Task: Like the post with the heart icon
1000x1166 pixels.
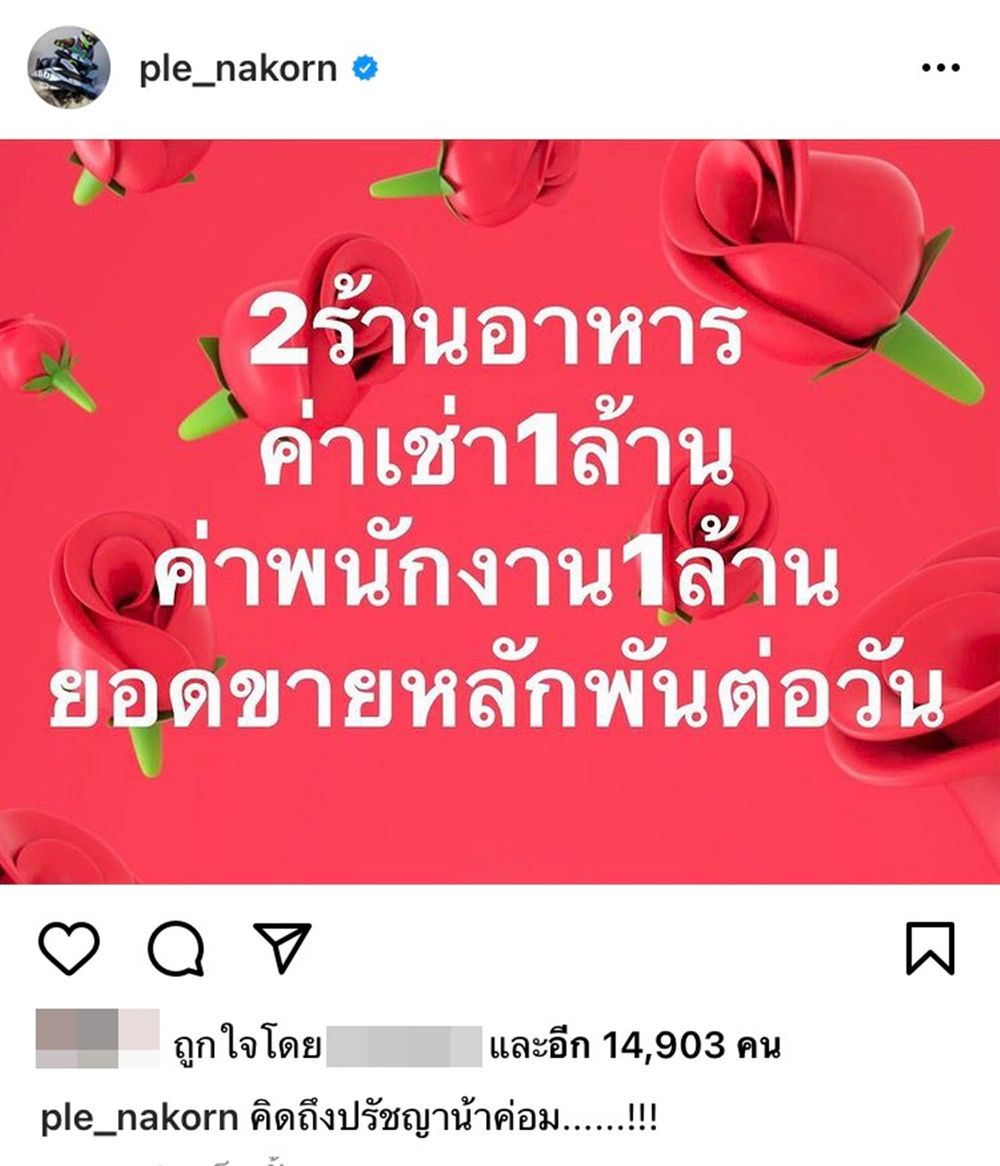Action: pyautogui.click(x=68, y=948)
